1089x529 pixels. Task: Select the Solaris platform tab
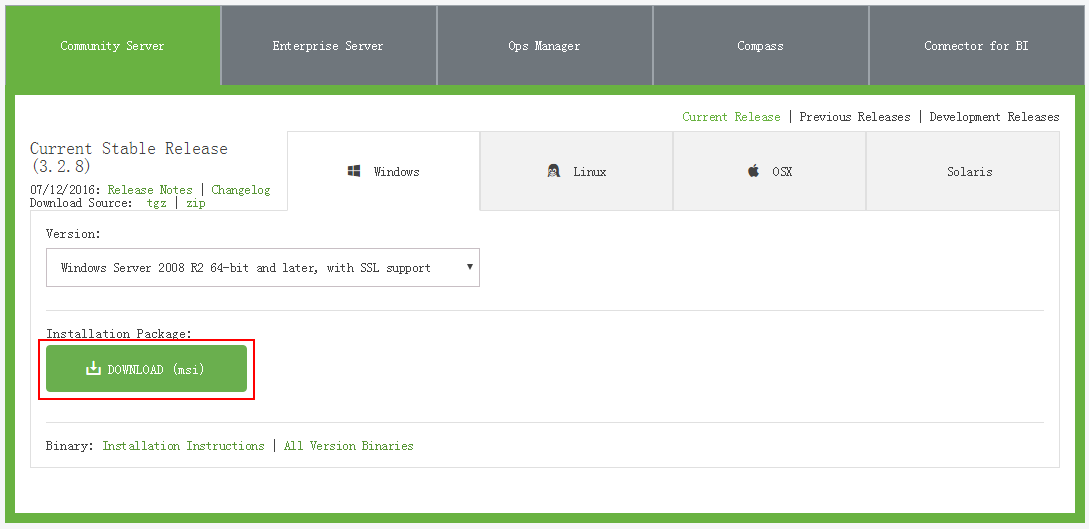click(963, 171)
